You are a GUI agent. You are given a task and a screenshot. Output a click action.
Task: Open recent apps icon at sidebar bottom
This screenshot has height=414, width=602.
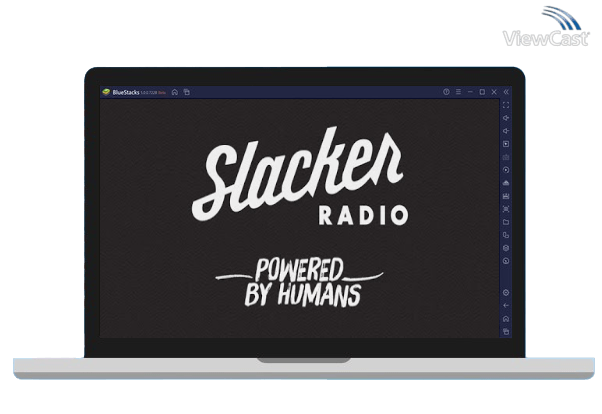[506, 332]
